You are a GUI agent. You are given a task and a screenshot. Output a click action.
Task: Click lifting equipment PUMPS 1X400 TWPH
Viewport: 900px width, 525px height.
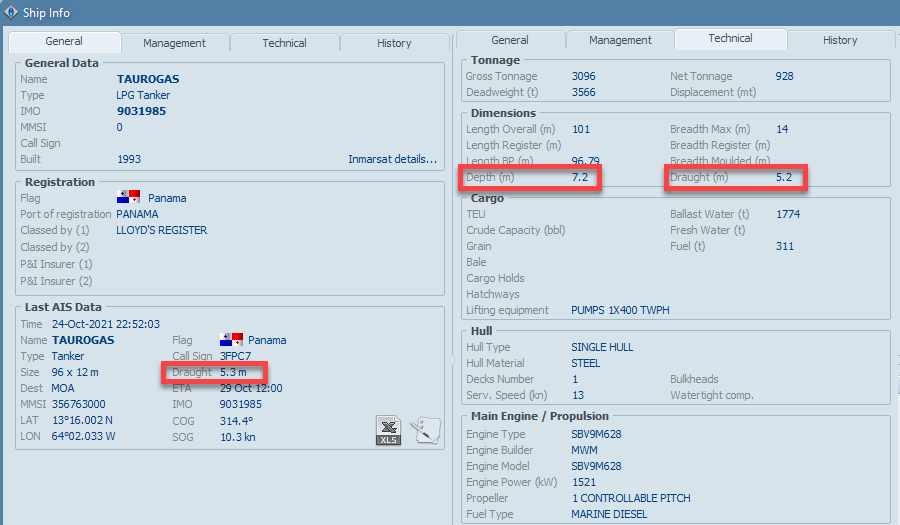click(620, 310)
